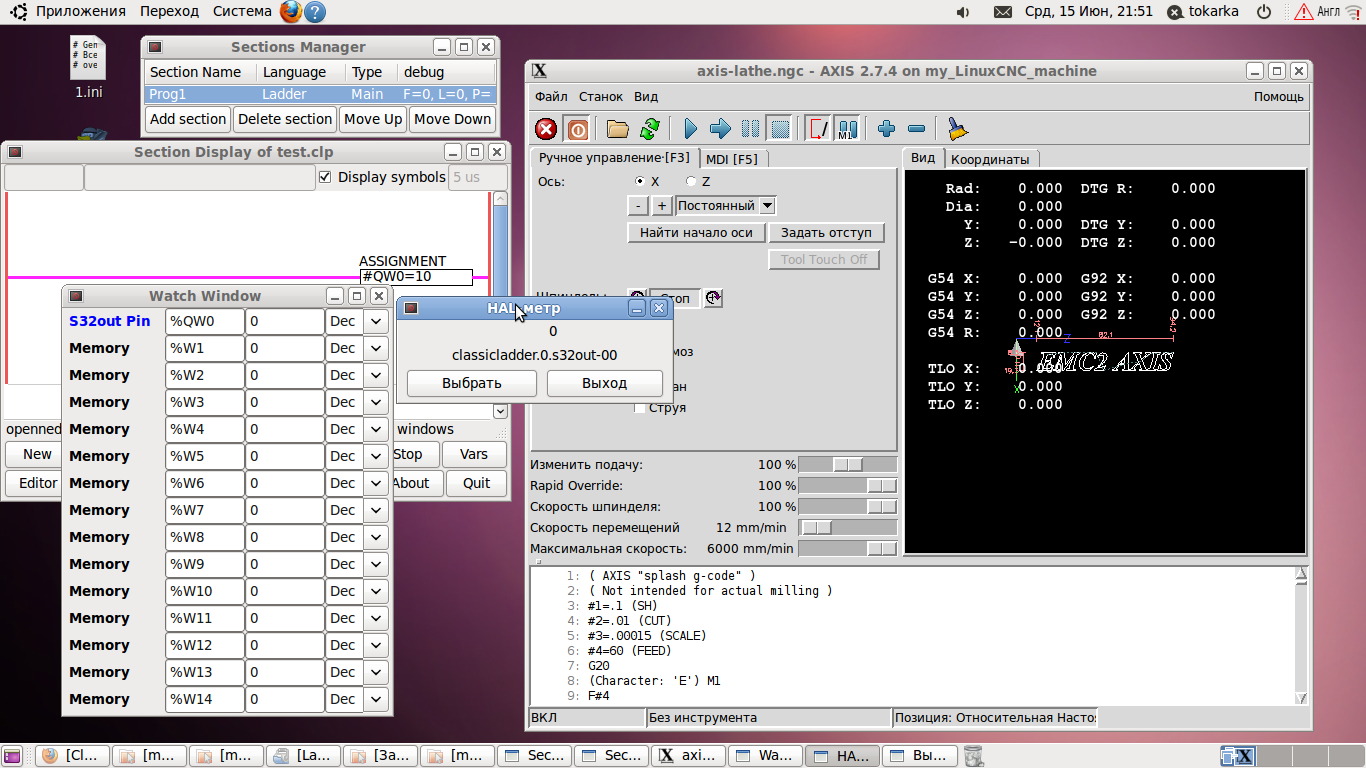
Task: Start program run with the play icon
Action: pyautogui.click(x=690, y=129)
